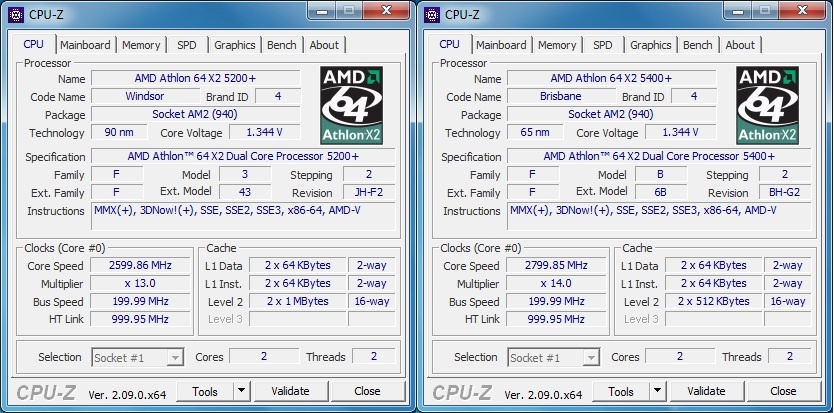This screenshot has height=413, width=834.
Task: Switch to SPD tab in right window
Action: [603, 45]
